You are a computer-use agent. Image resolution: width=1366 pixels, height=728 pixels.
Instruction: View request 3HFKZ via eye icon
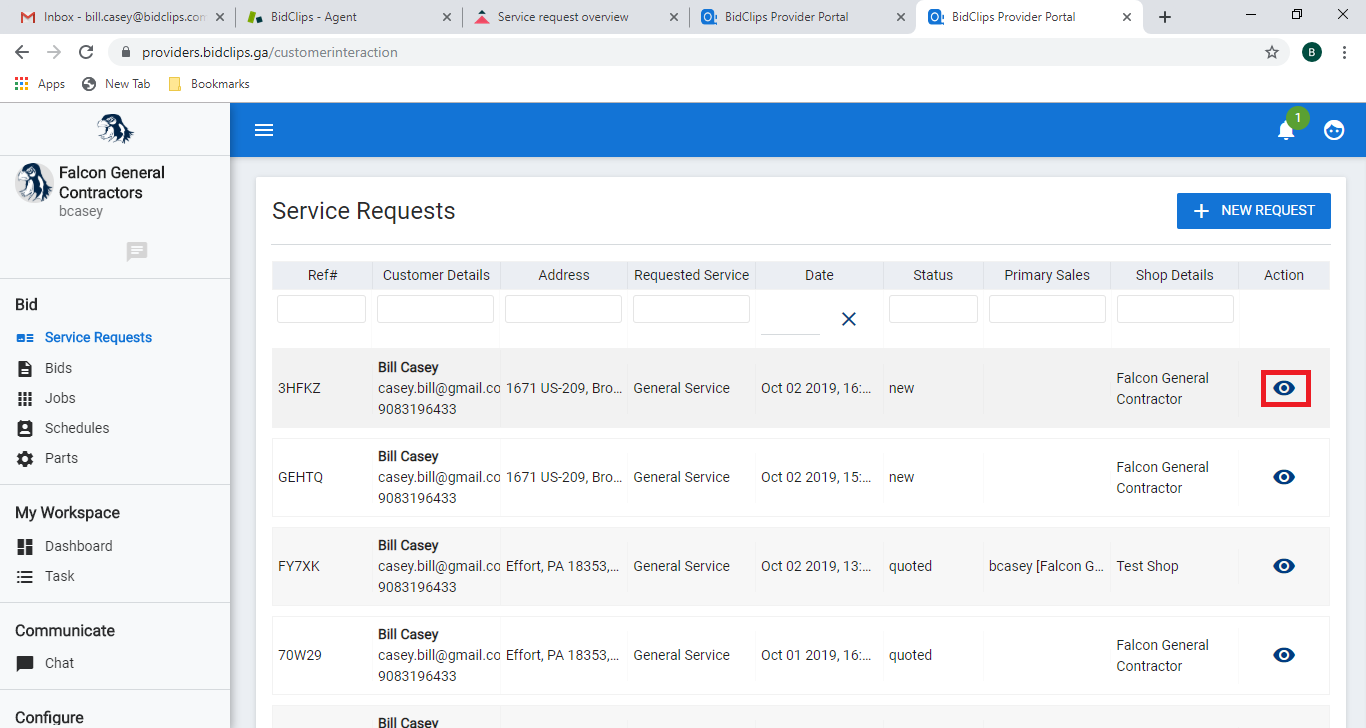pyautogui.click(x=1284, y=388)
